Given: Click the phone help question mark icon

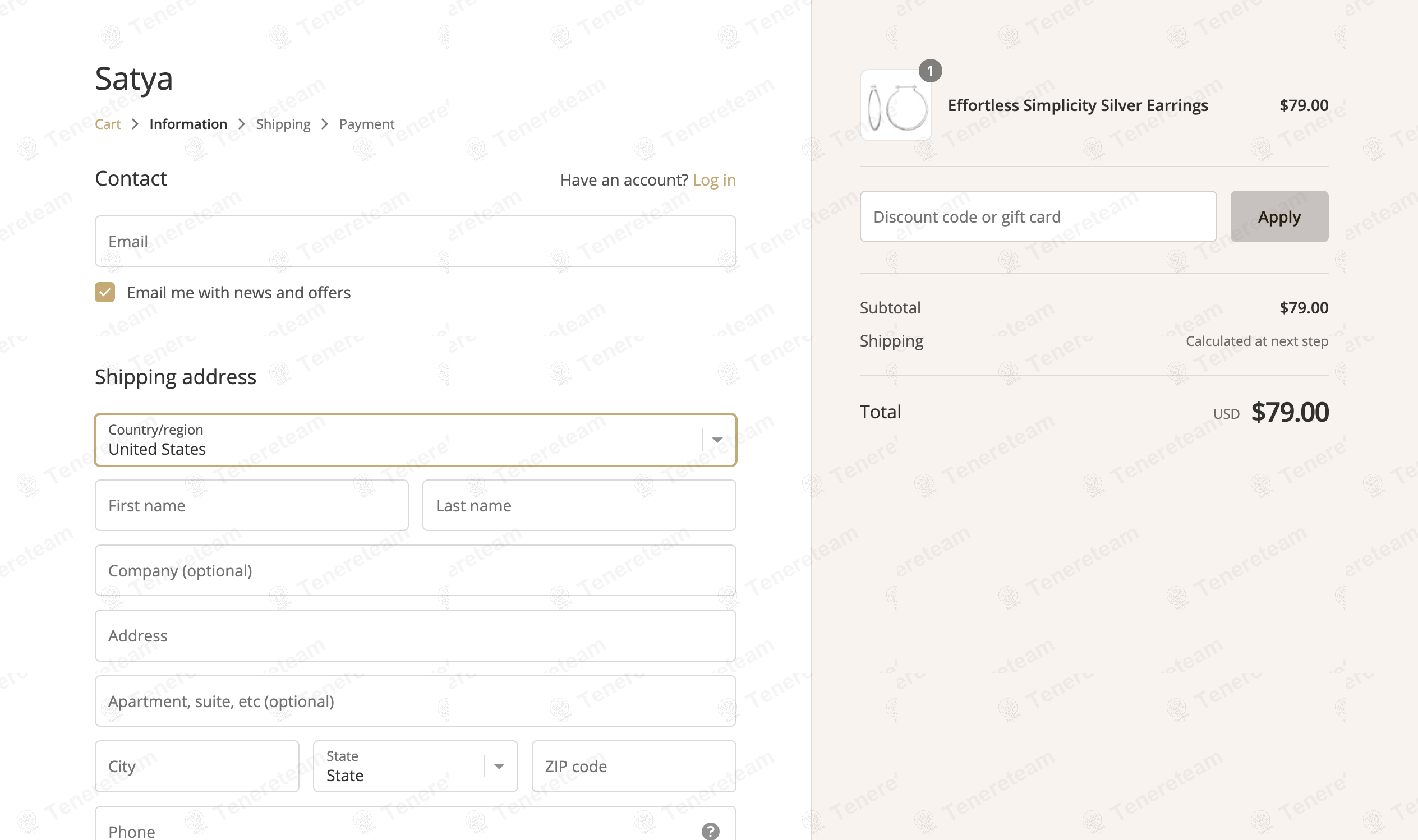Looking at the screenshot, I should coord(711,831).
